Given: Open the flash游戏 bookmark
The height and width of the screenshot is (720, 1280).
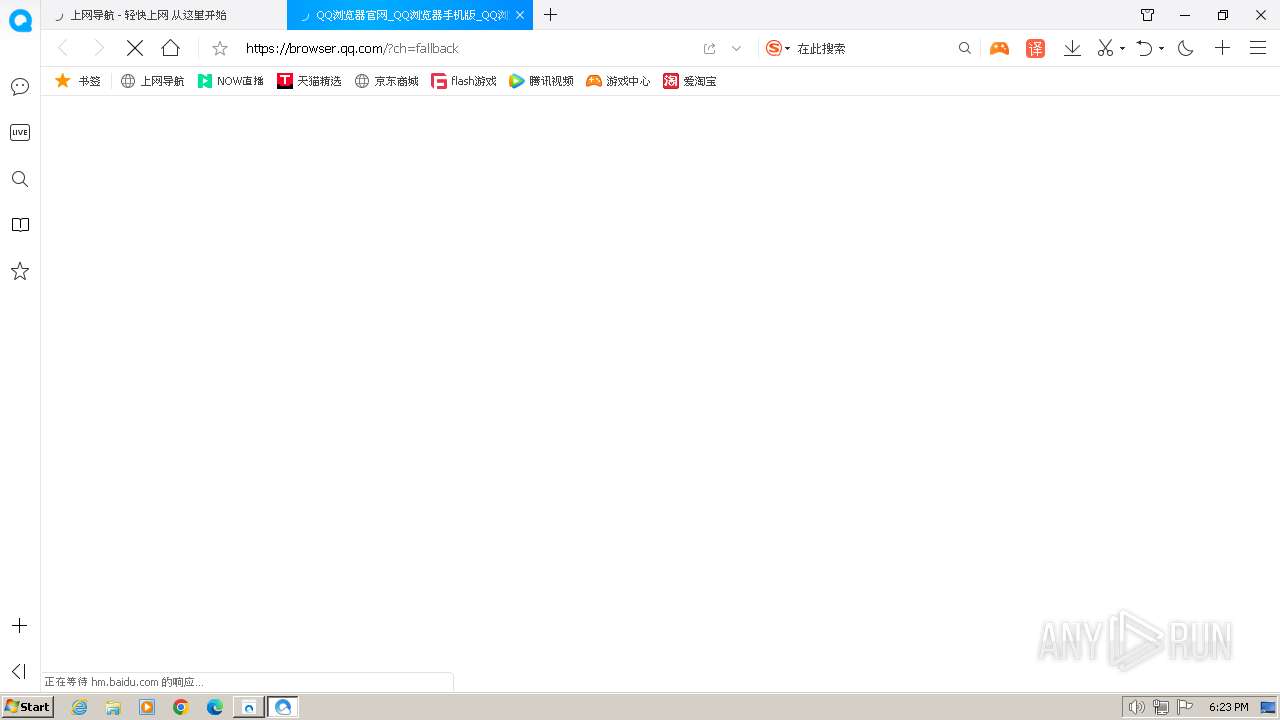Looking at the screenshot, I should coord(464,81).
